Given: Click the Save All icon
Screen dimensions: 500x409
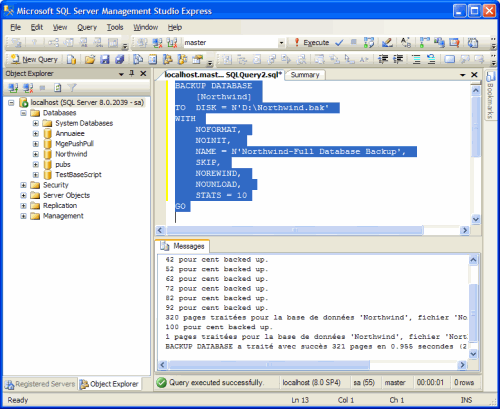Looking at the screenshot, I should 120,60.
